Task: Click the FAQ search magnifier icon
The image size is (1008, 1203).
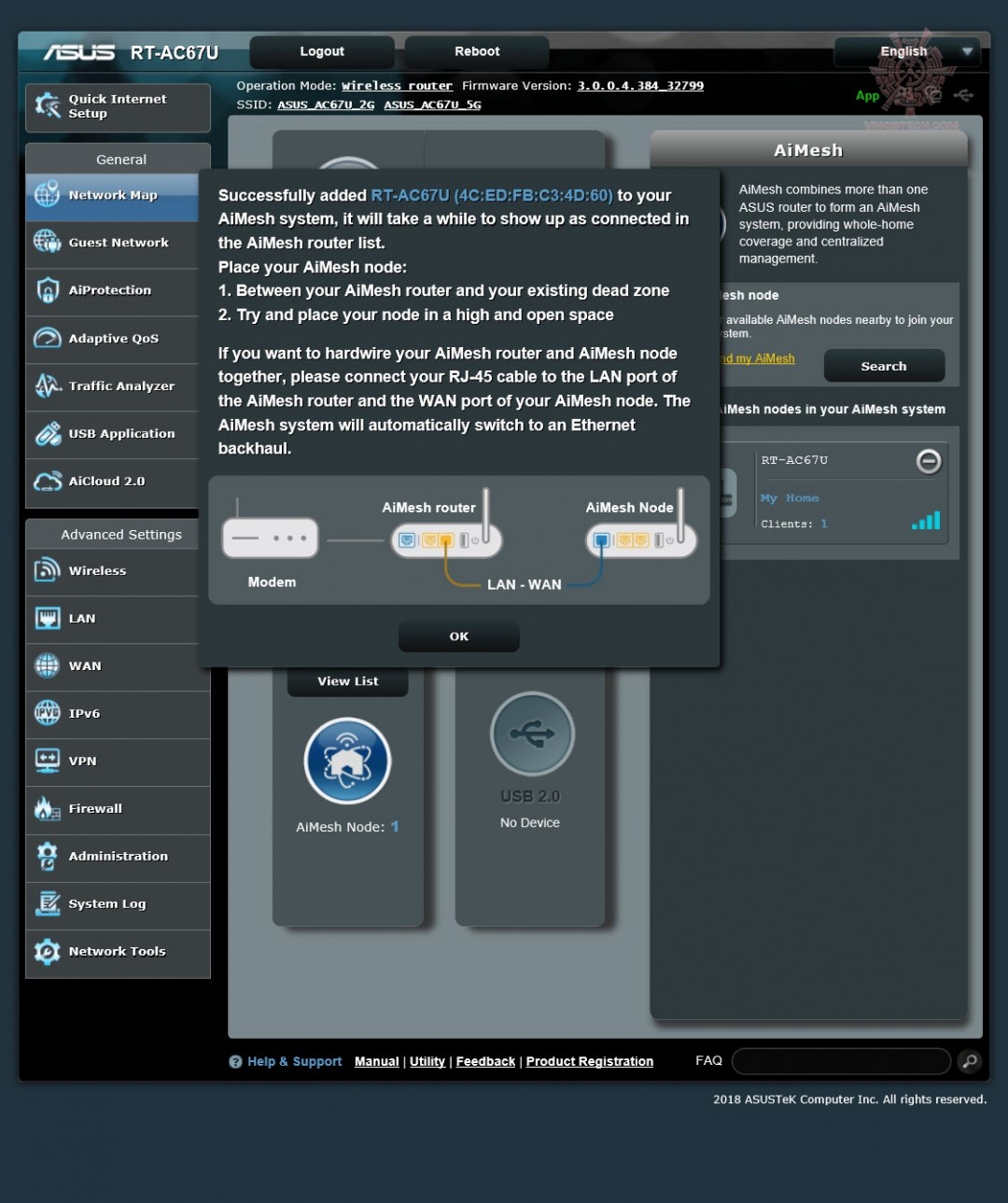Action: 970,1061
